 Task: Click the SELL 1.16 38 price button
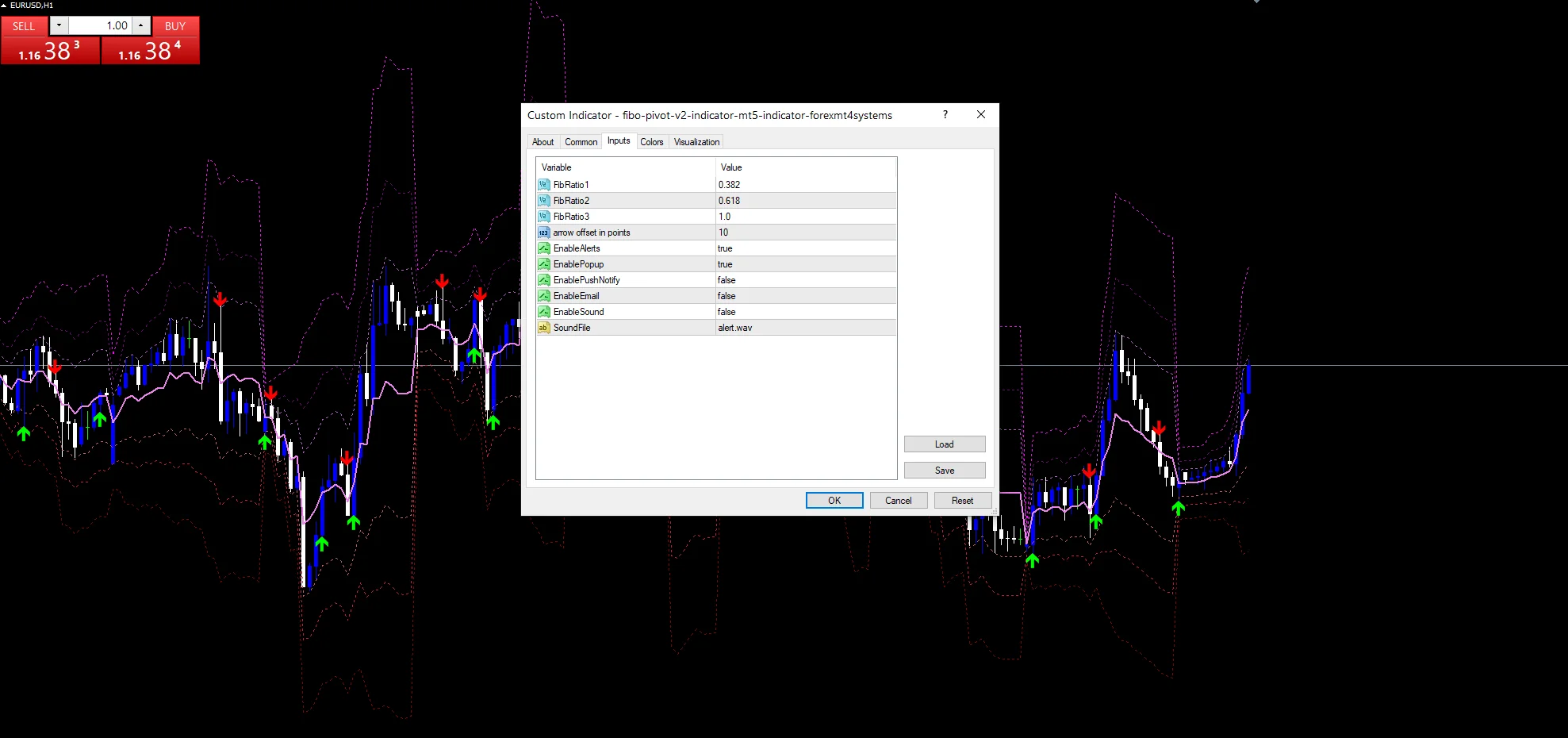tap(50, 51)
